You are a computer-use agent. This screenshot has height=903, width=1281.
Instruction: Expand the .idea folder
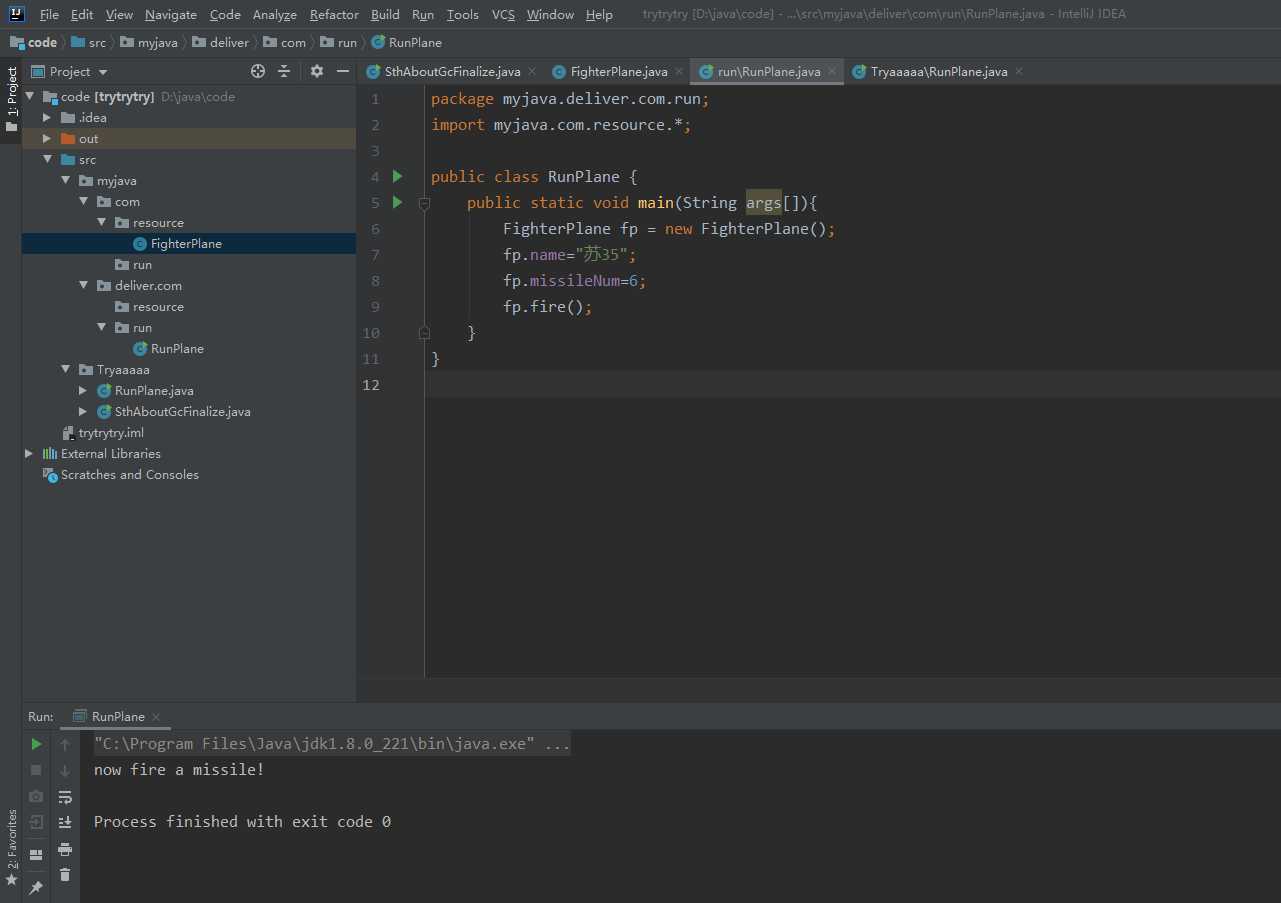(47, 118)
